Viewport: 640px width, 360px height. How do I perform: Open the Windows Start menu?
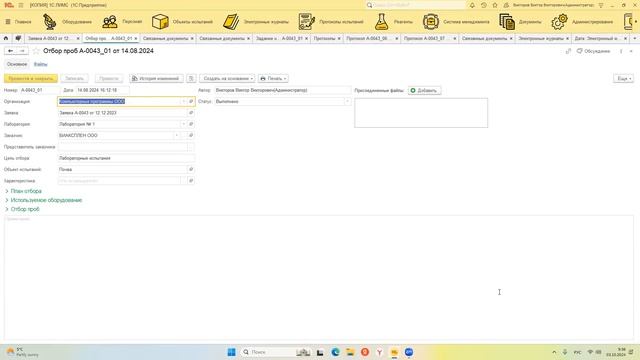click(x=231, y=352)
